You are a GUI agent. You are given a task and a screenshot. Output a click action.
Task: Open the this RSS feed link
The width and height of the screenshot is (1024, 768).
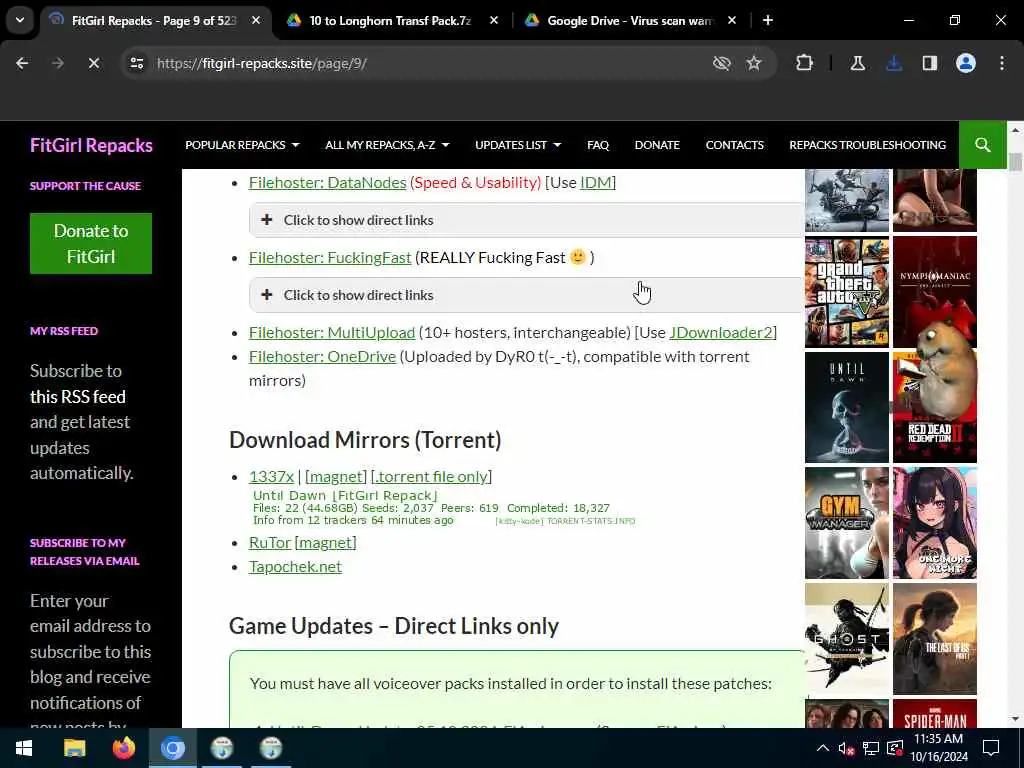78,396
